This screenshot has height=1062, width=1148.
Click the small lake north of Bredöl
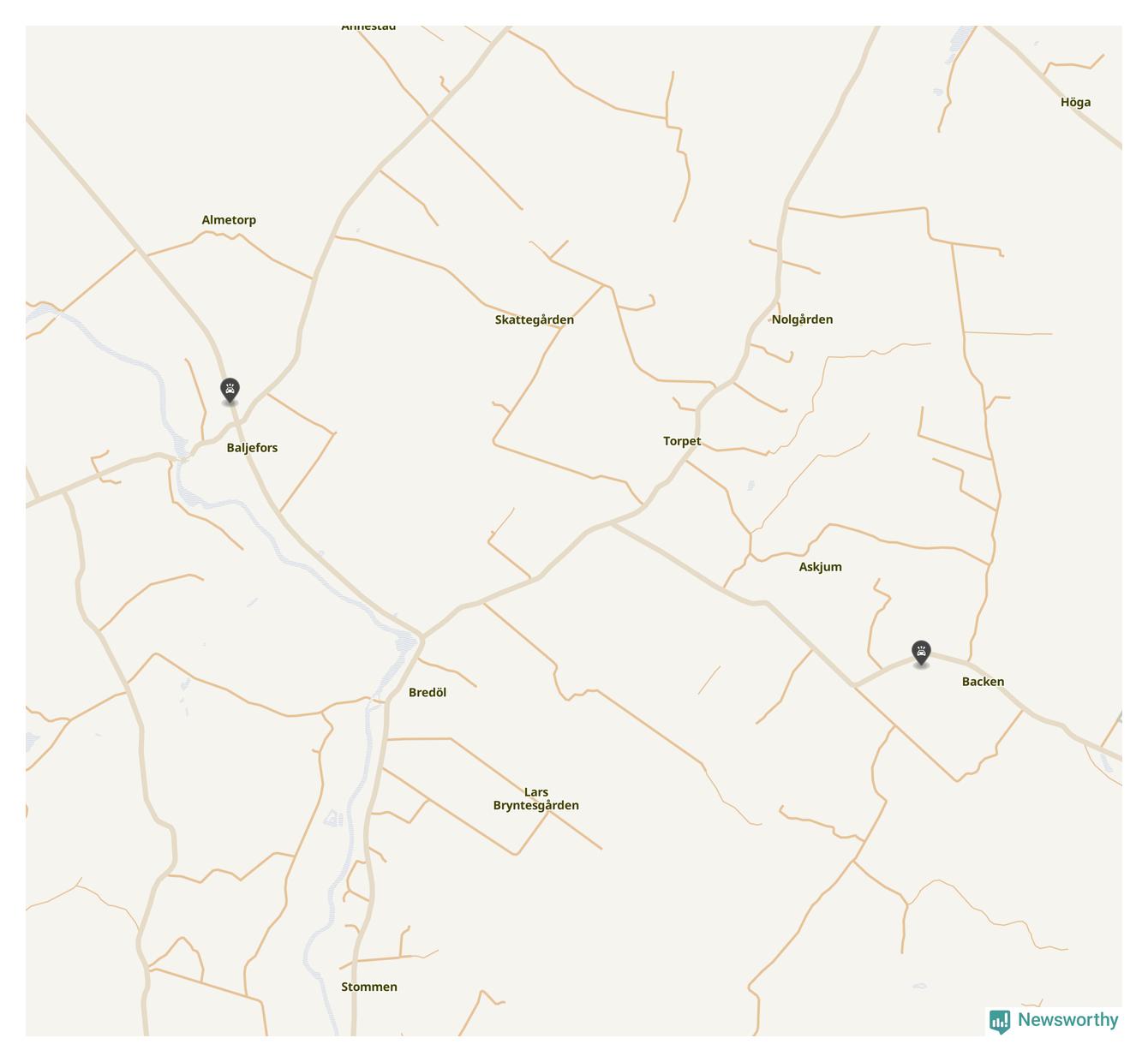click(x=405, y=640)
